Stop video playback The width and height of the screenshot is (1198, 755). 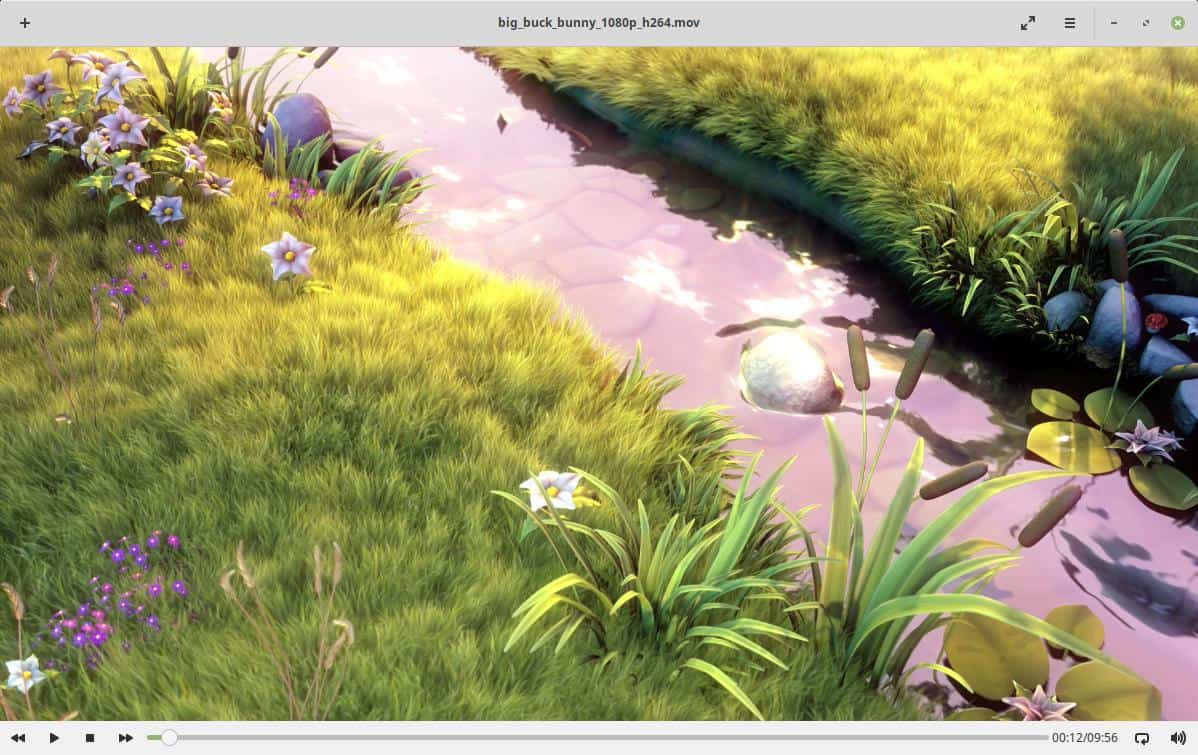pyautogui.click(x=89, y=737)
